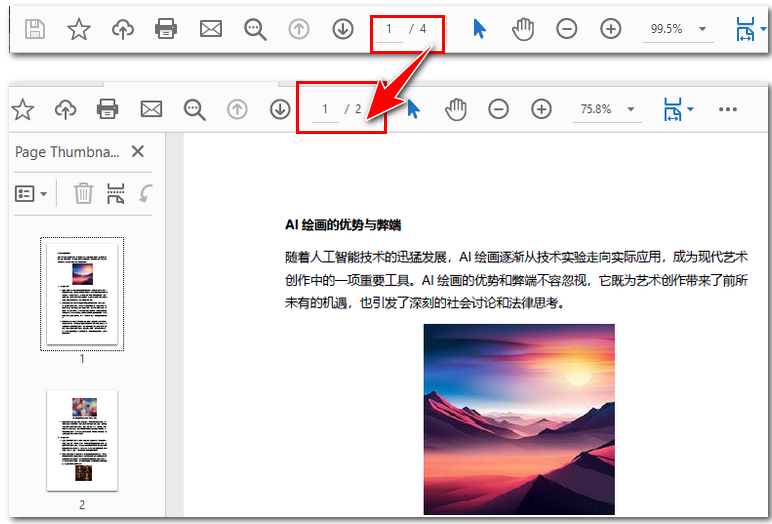Viewport: 772px width, 524px height.
Task: Pick the selection arrow tool in the lower toolbar
Action: pos(413,109)
